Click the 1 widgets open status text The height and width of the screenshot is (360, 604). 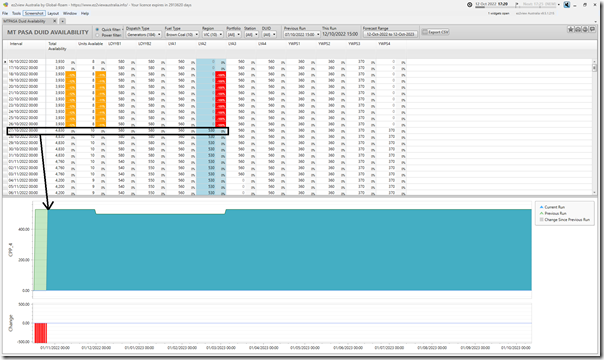pos(498,13)
